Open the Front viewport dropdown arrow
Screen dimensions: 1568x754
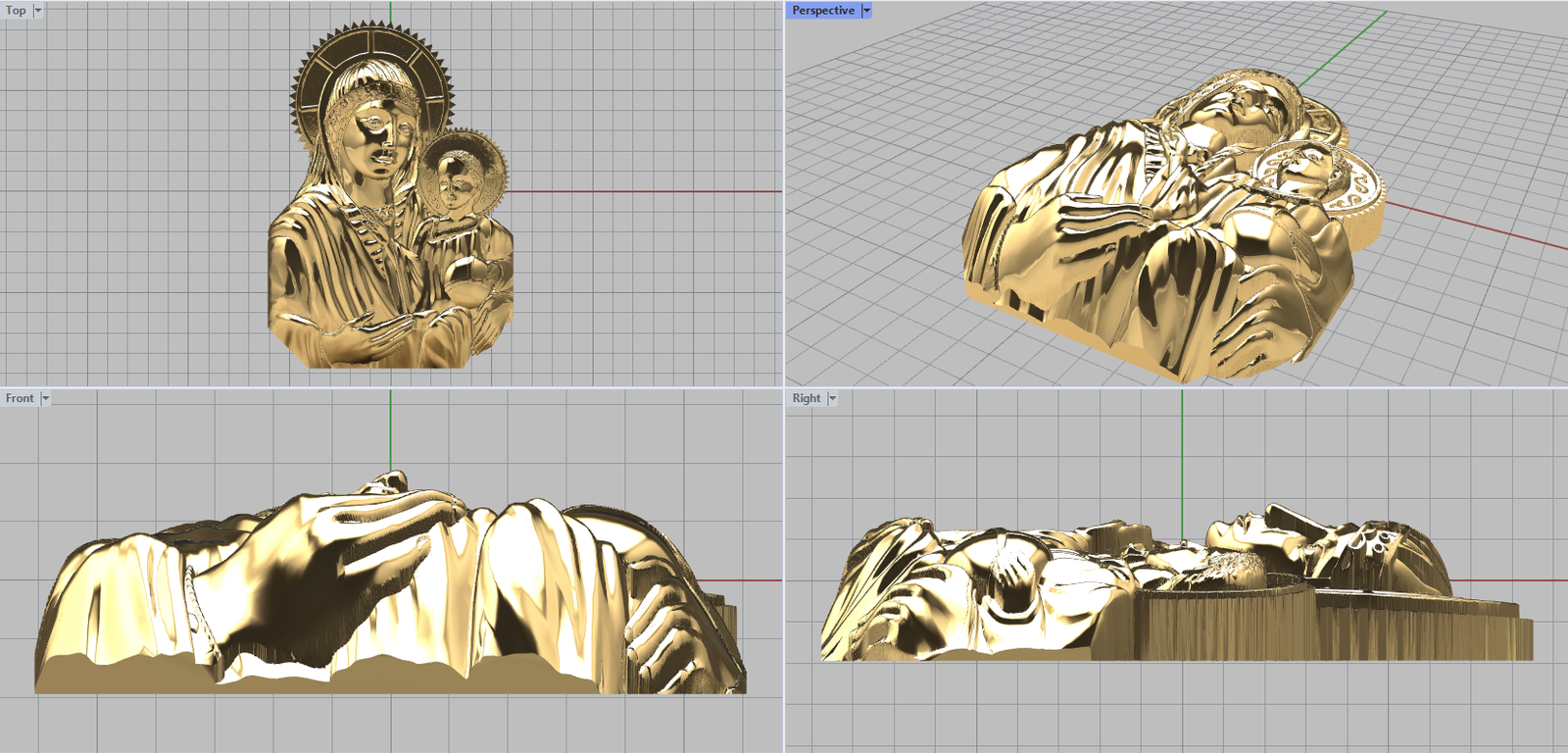pos(45,398)
